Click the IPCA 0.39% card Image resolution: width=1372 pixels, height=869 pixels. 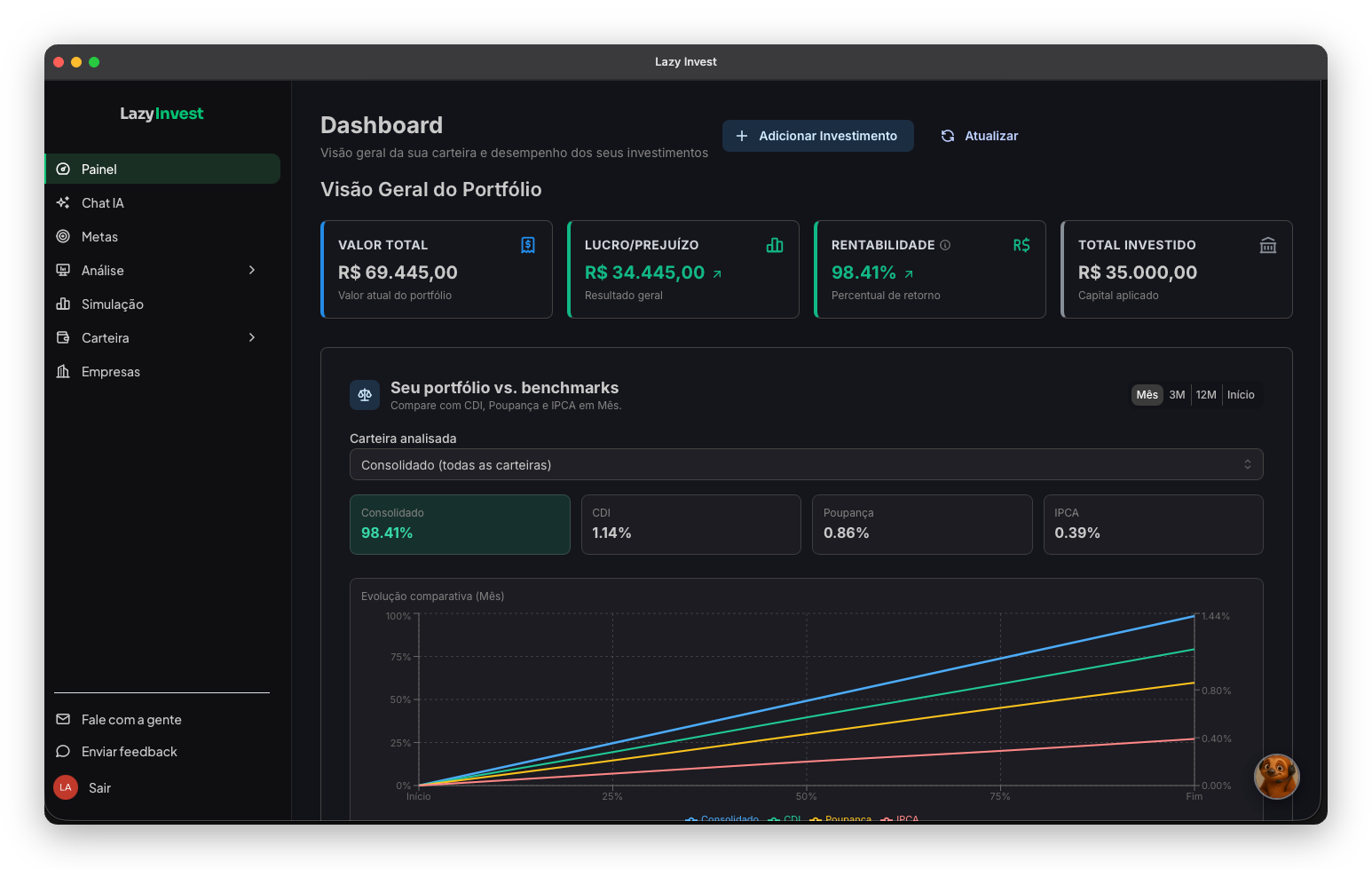pos(1154,525)
